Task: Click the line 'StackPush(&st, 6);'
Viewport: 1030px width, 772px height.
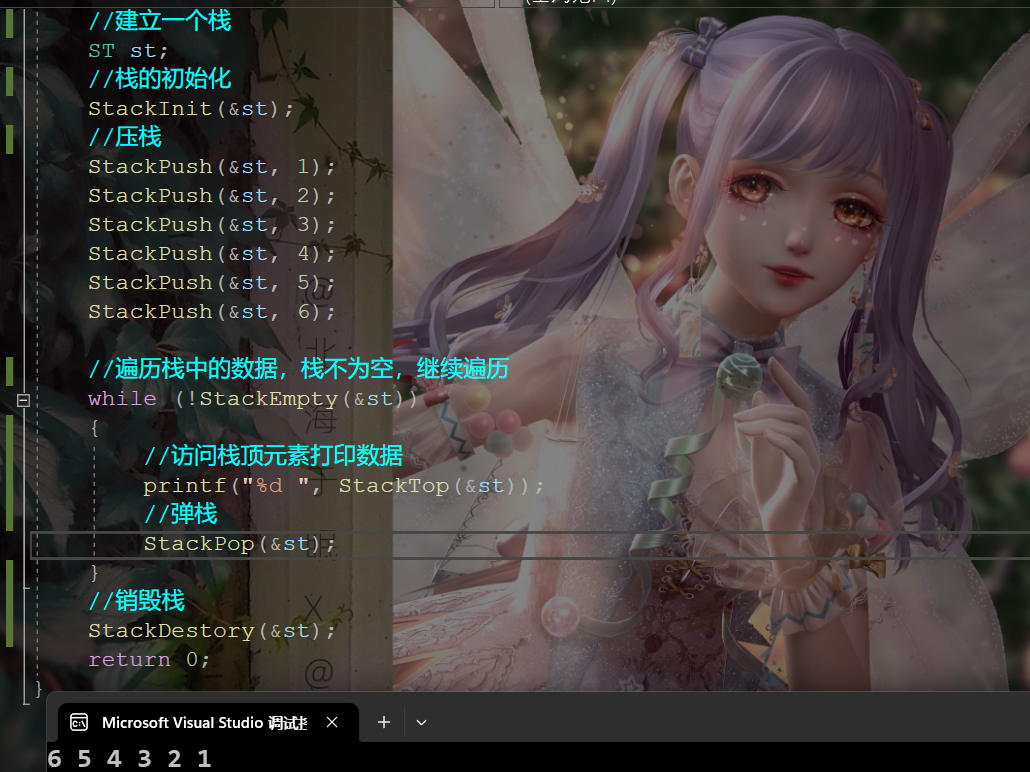Action: (x=212, y=311)
